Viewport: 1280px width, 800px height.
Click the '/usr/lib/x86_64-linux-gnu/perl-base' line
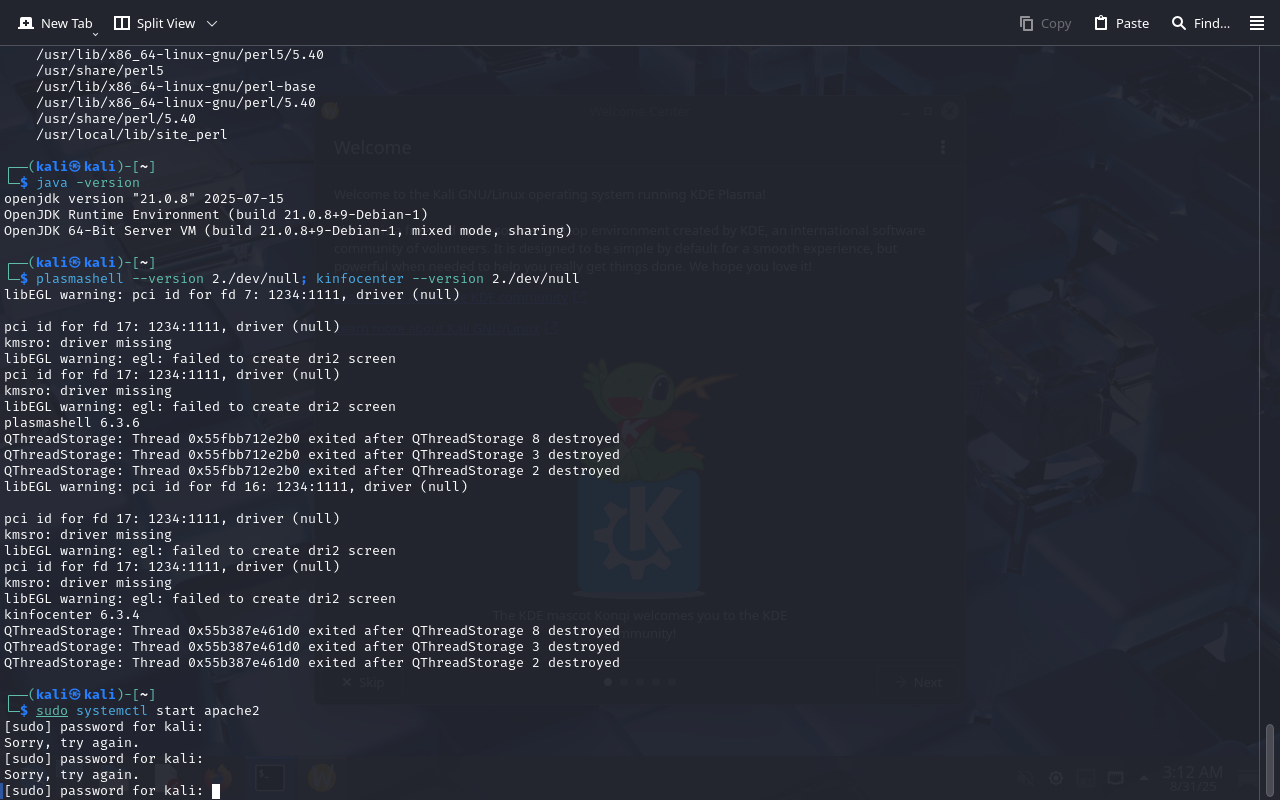point(176,87)
